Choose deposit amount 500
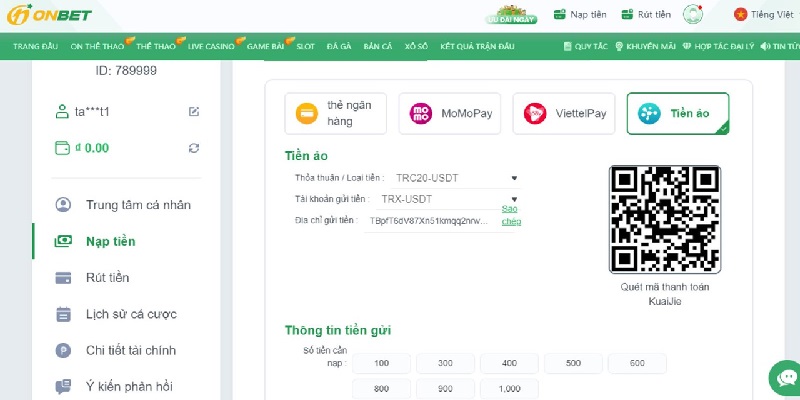Screen dimensions: 800x400 573,363
